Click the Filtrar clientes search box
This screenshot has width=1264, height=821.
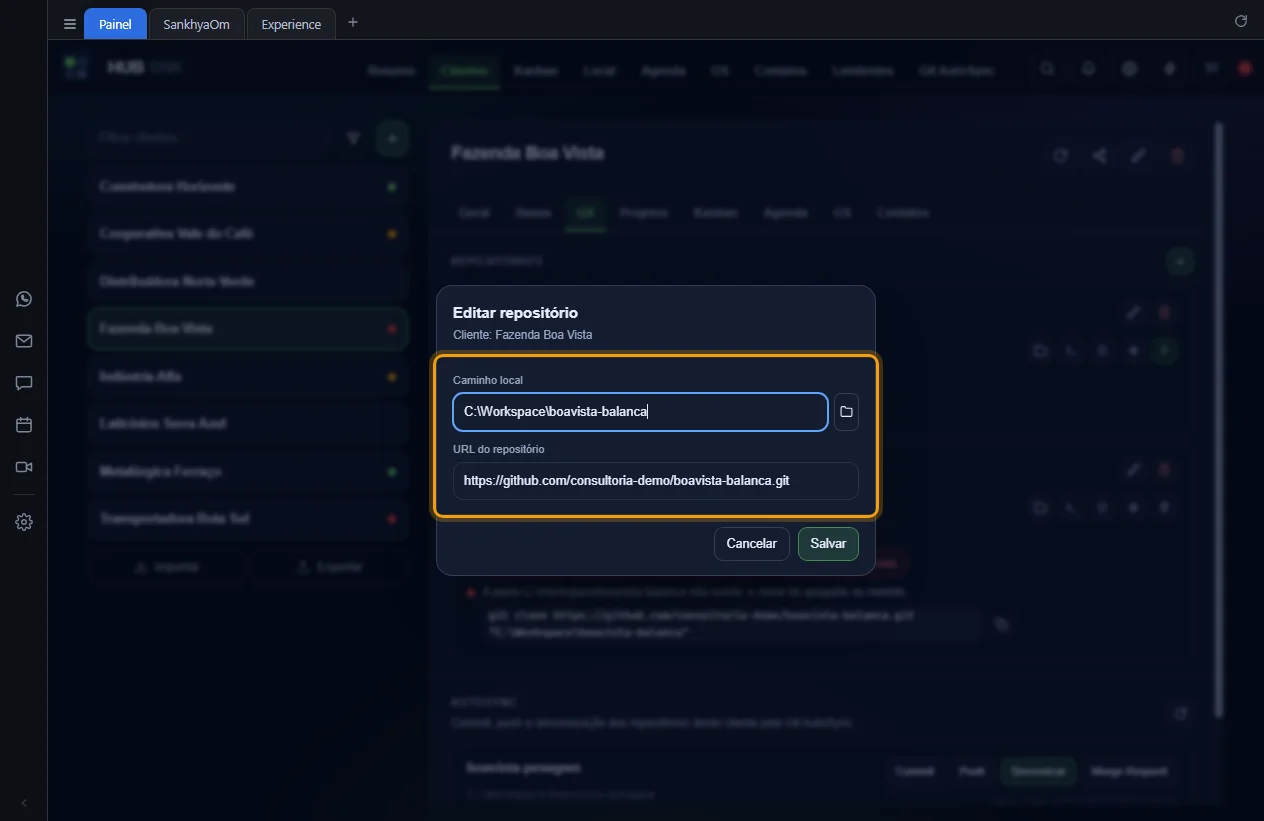(x=210, y=138)
